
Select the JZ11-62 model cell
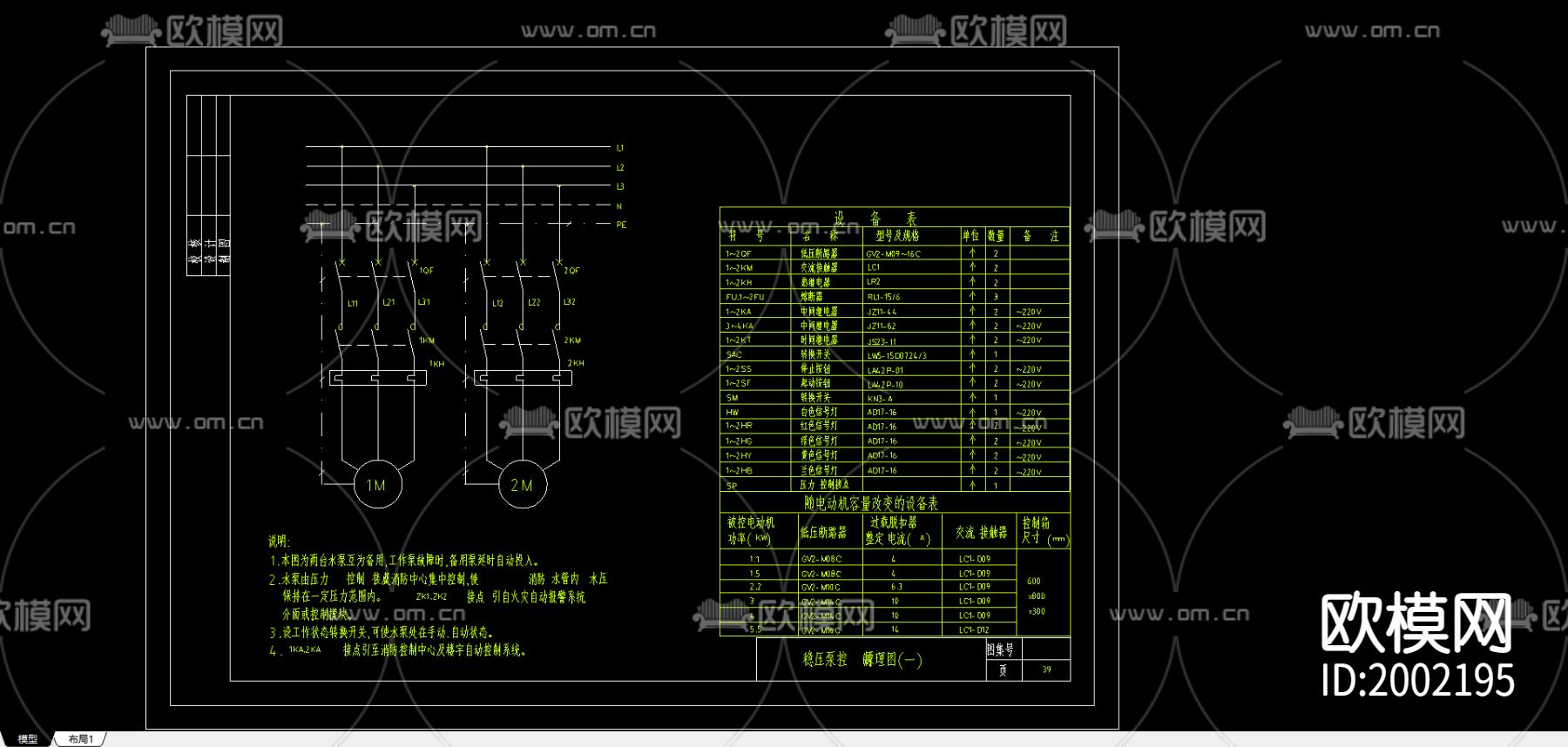point(882,326)
